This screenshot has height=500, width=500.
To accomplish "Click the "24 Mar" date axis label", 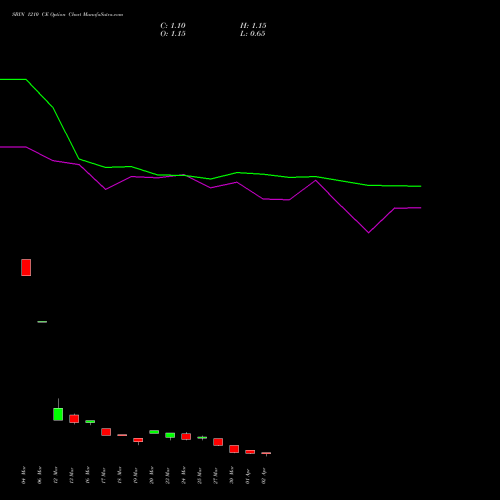I will [x=183, y=475].
